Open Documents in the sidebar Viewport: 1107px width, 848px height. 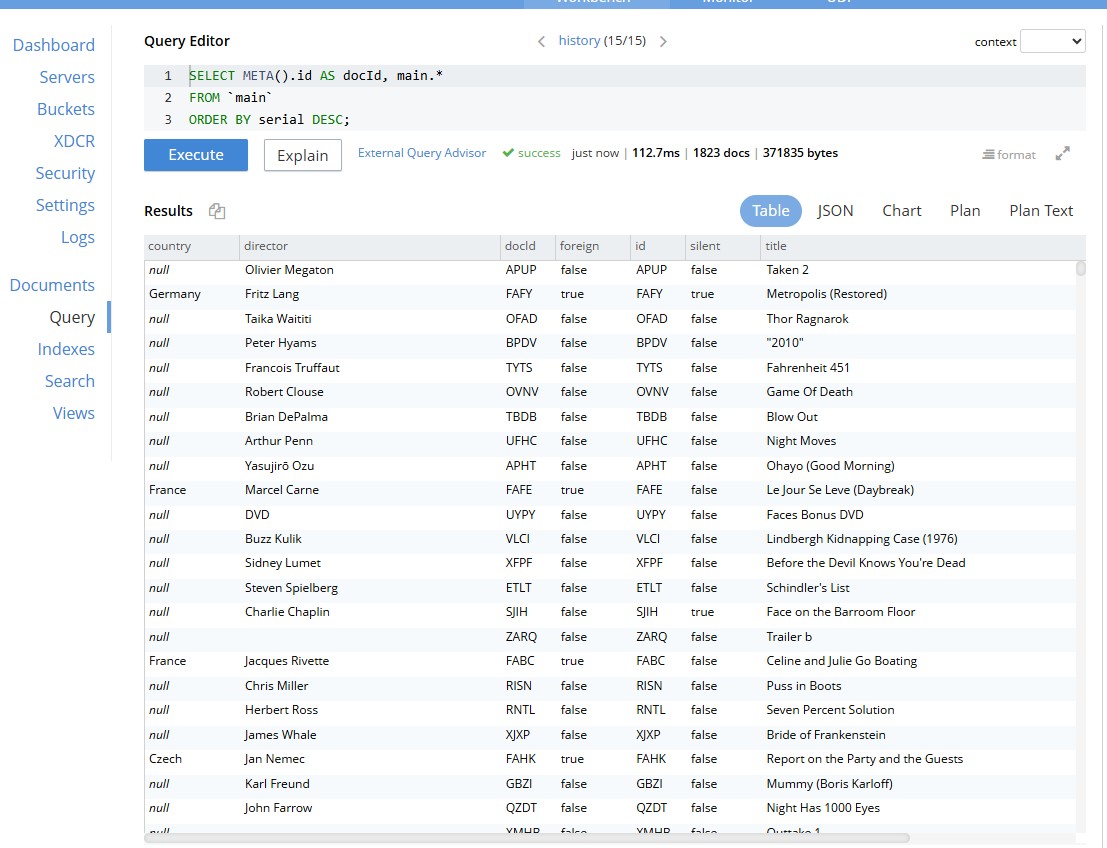coord(52,285)
